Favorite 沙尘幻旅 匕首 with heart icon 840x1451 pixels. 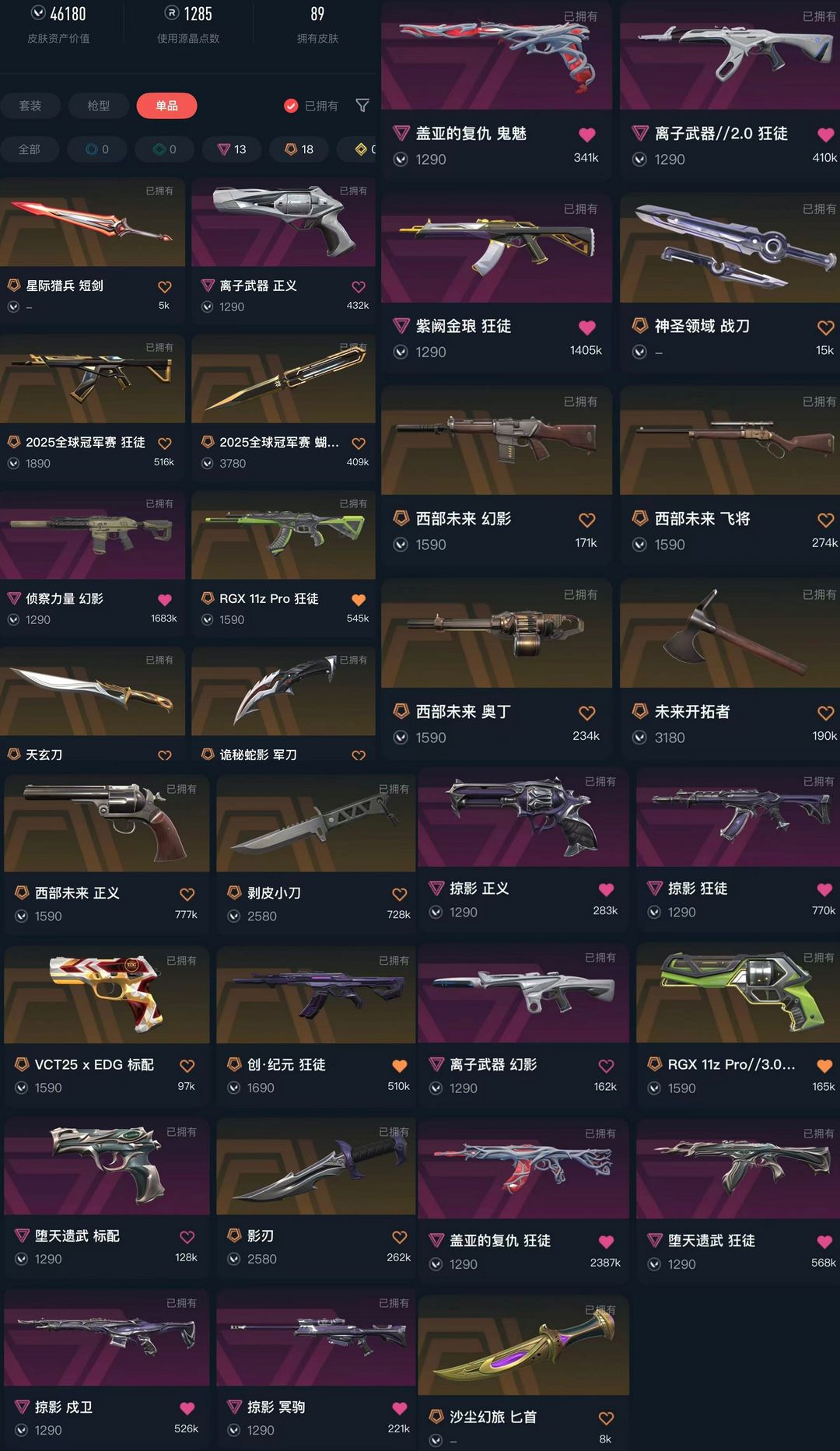pos(607,1418)
